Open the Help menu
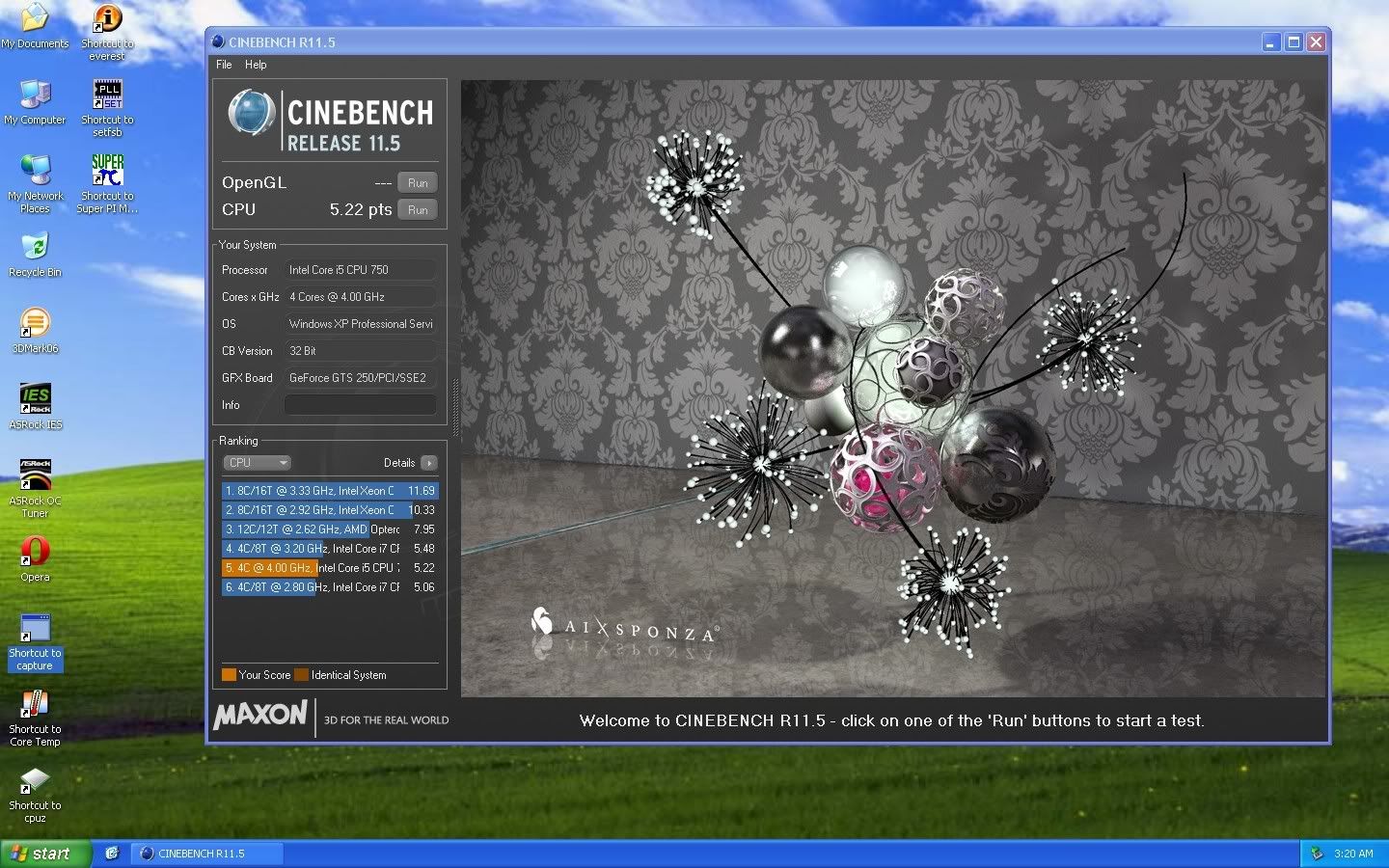1389x868 pixels. tap(256, 65)
